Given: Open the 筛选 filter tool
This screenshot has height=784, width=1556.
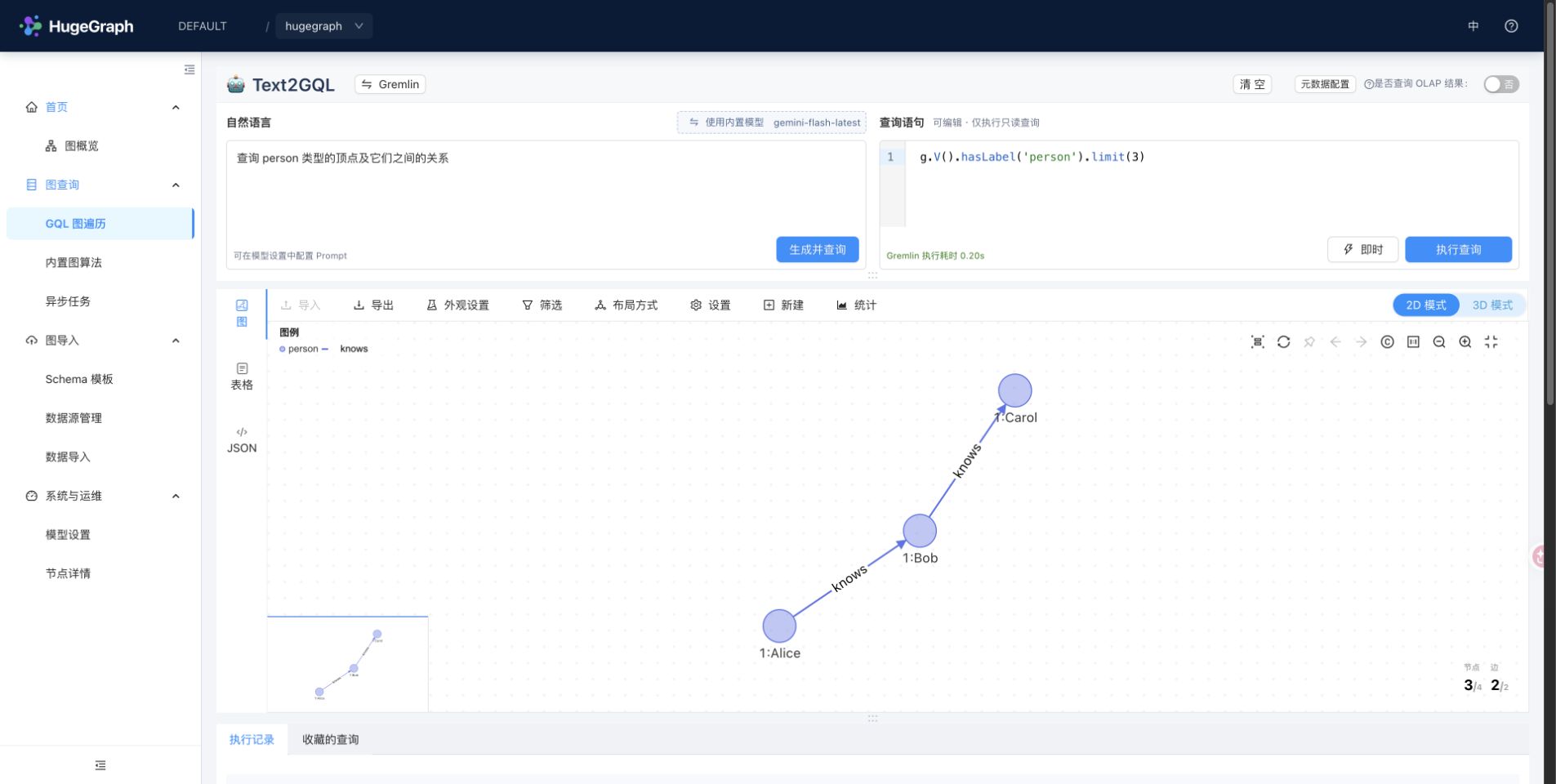Looking at the screenshot, I should pyautogui.click(x=542, y=305).
